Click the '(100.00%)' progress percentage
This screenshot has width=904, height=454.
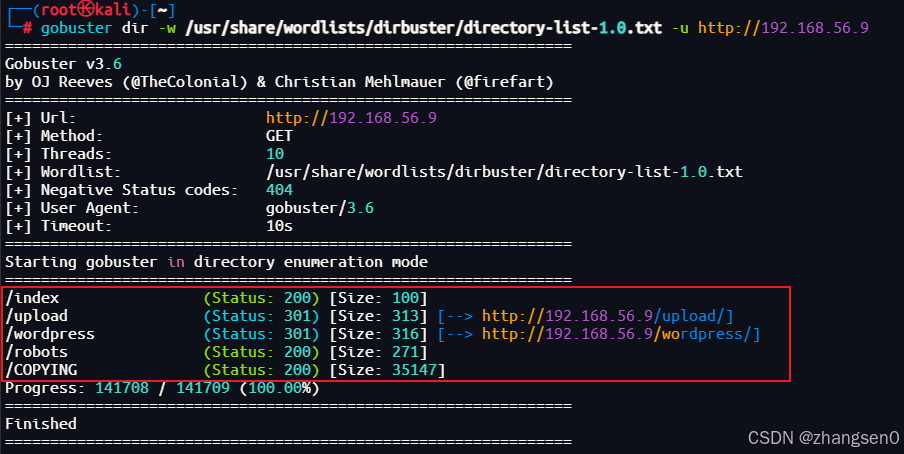coord(279,388)
